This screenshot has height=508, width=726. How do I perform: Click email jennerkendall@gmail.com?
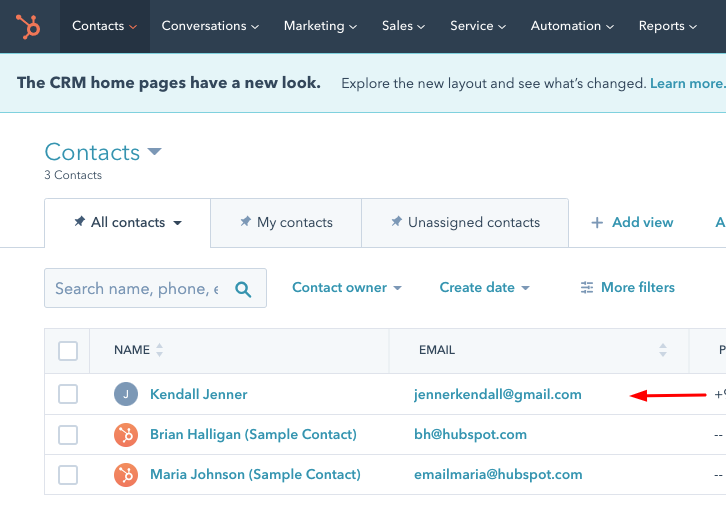point(498,394)
